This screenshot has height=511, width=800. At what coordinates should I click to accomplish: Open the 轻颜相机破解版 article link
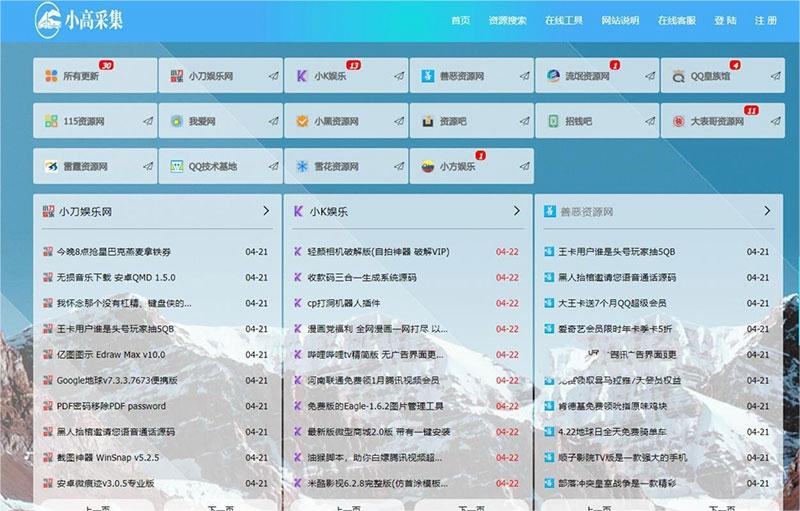(378, 251)
